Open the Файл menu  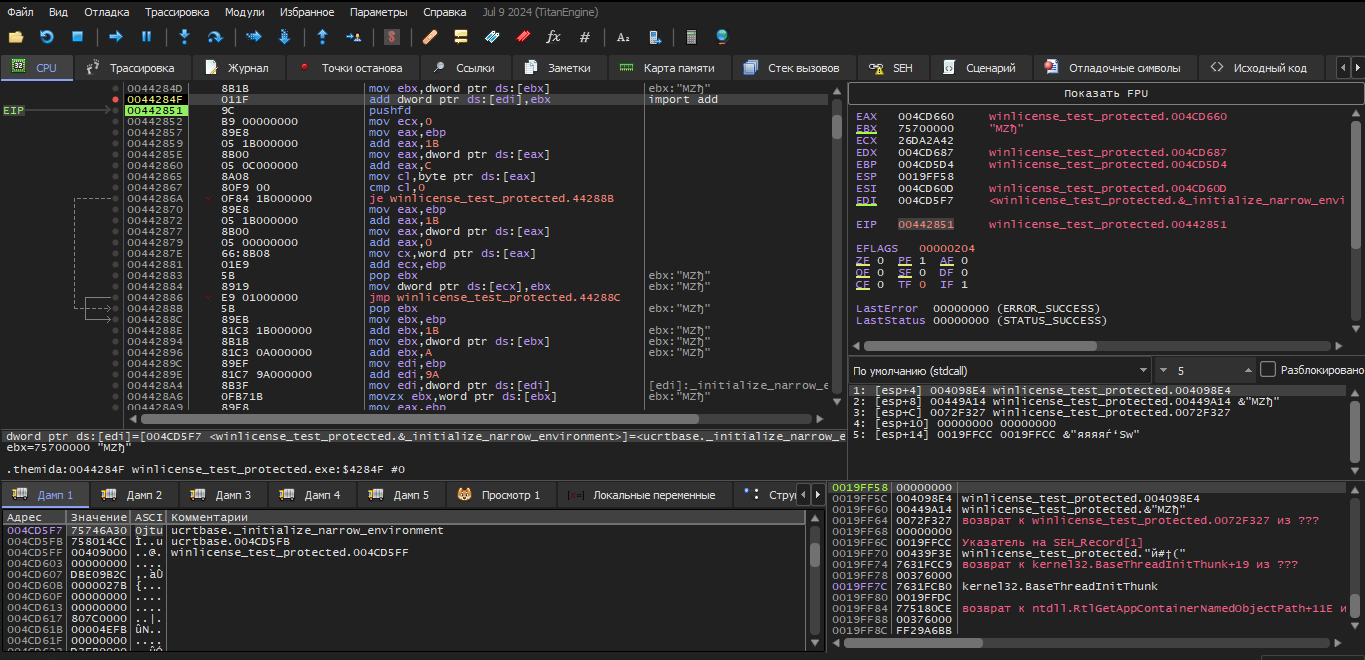pos(20,12)
